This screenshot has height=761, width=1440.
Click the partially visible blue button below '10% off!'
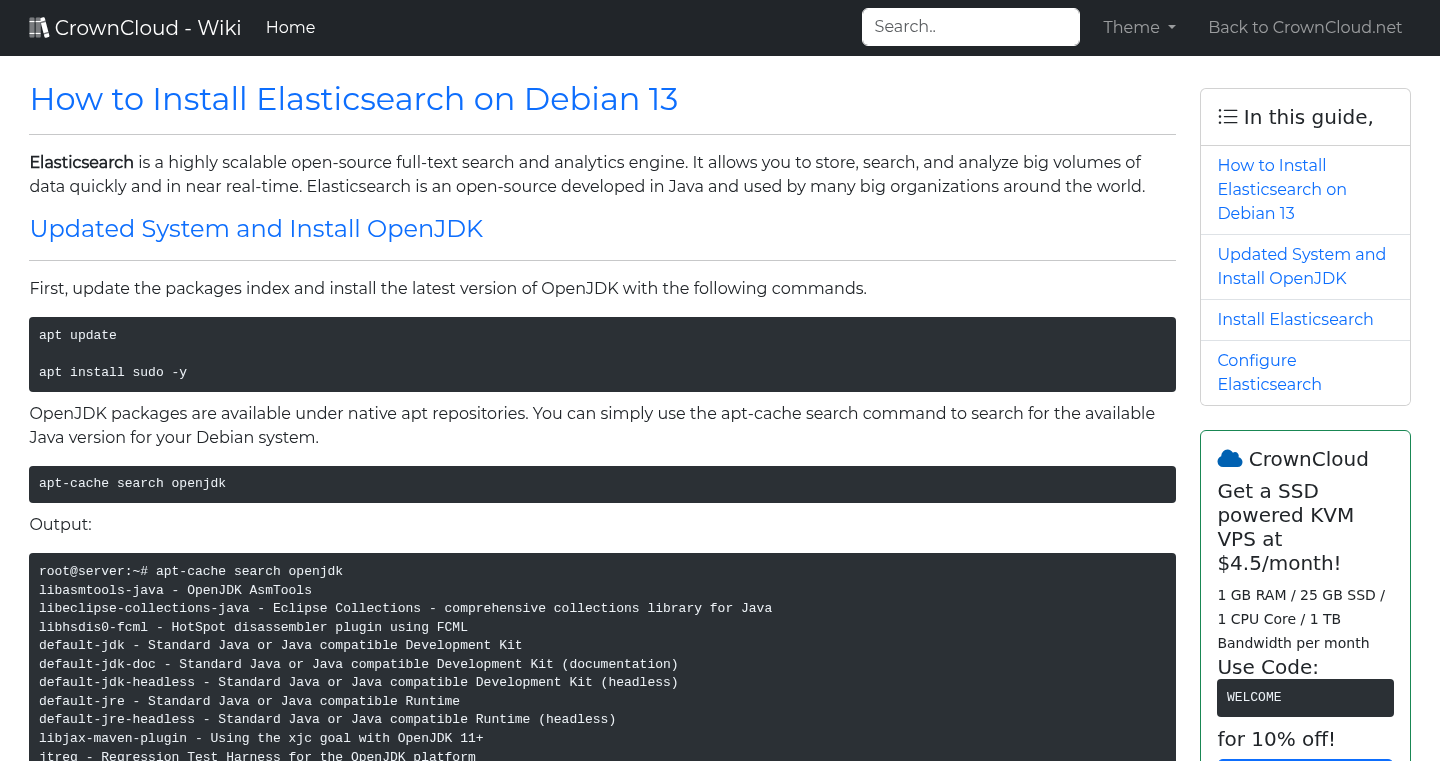point(1305,759)
